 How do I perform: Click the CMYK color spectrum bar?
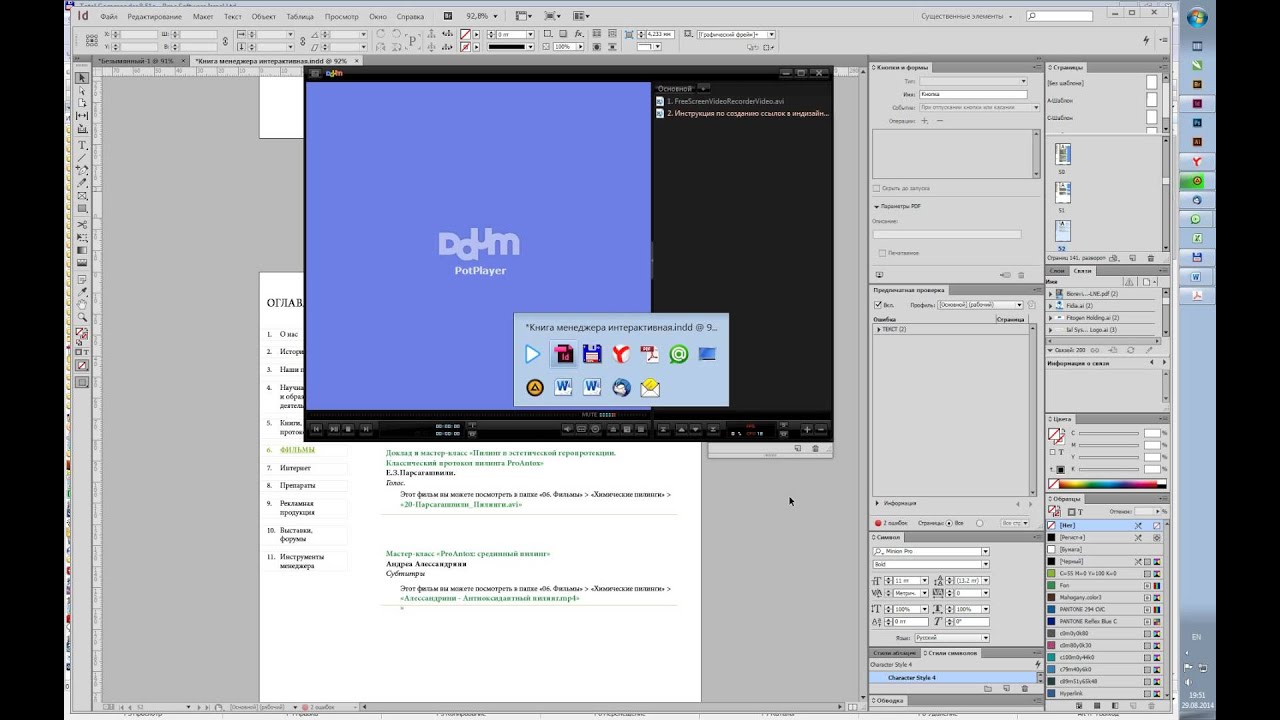[1106, 485]
